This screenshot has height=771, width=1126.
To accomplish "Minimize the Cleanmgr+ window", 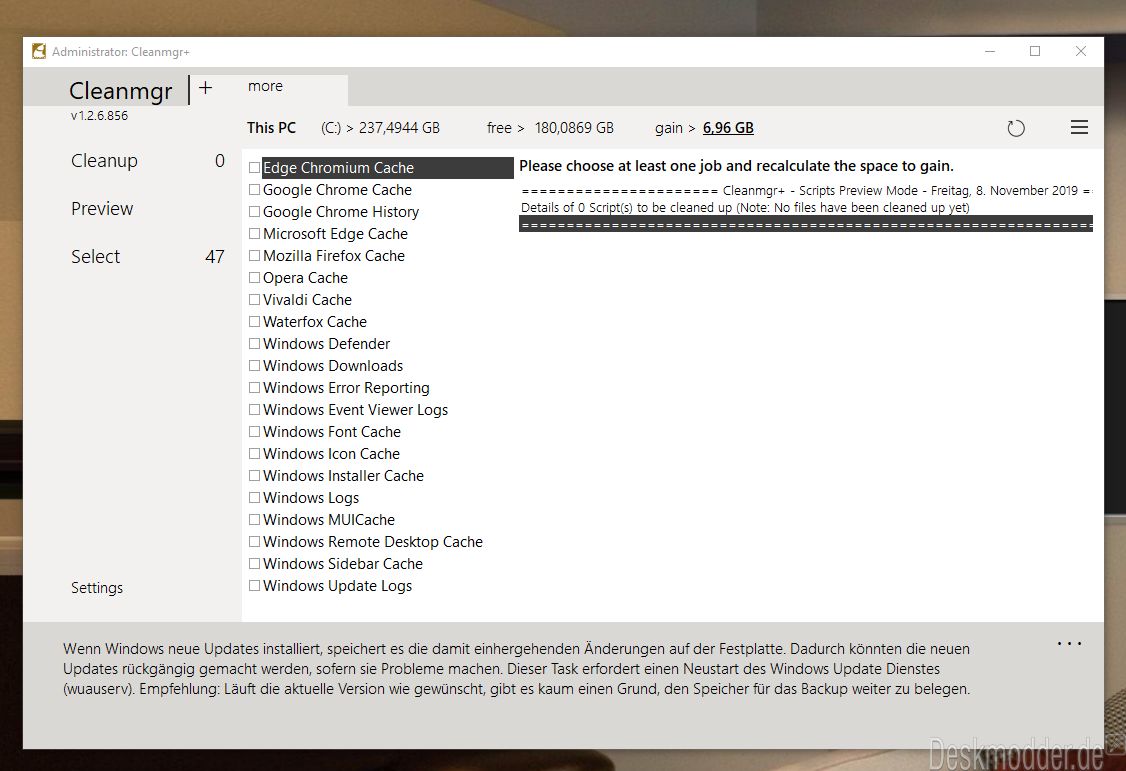I will [990, 51].
